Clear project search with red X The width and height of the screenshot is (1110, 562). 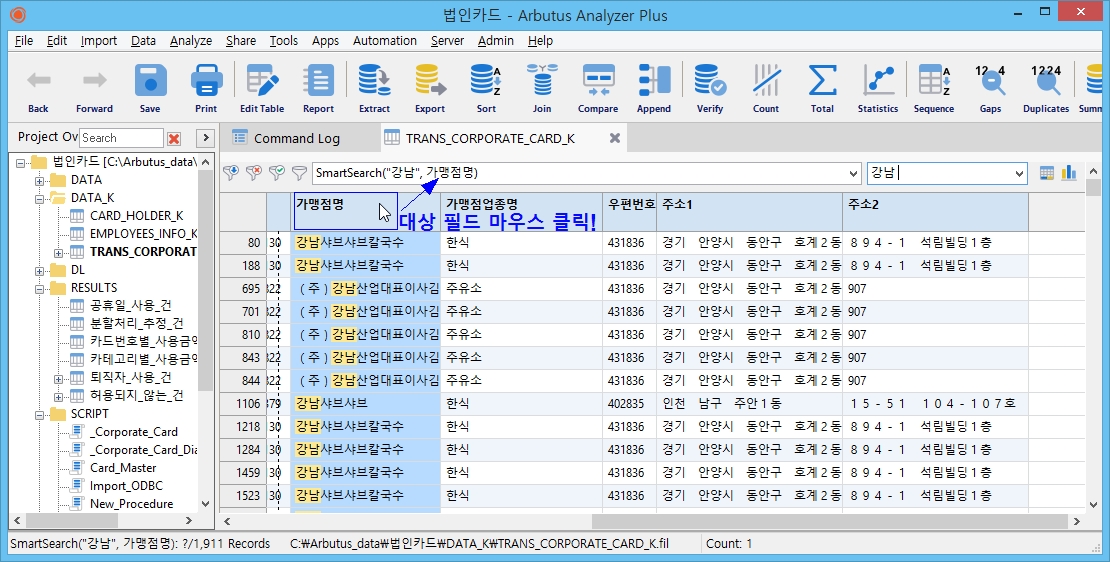[x=173, y=138]
